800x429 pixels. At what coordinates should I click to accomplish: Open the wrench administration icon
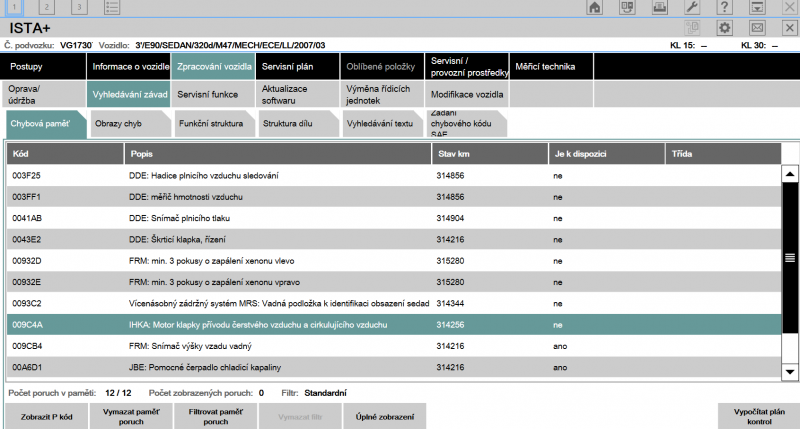(692, 7)
